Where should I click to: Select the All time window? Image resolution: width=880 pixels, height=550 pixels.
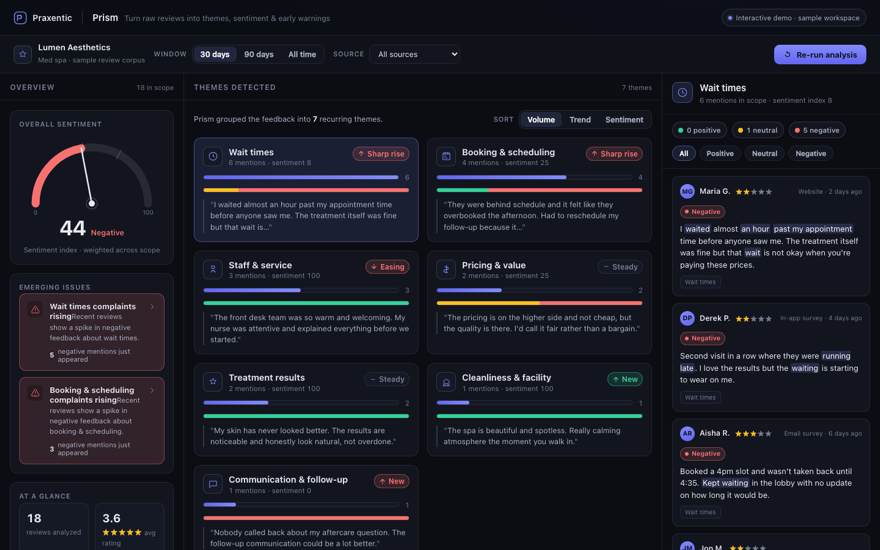pyautogui.click(x=302, y=54)
